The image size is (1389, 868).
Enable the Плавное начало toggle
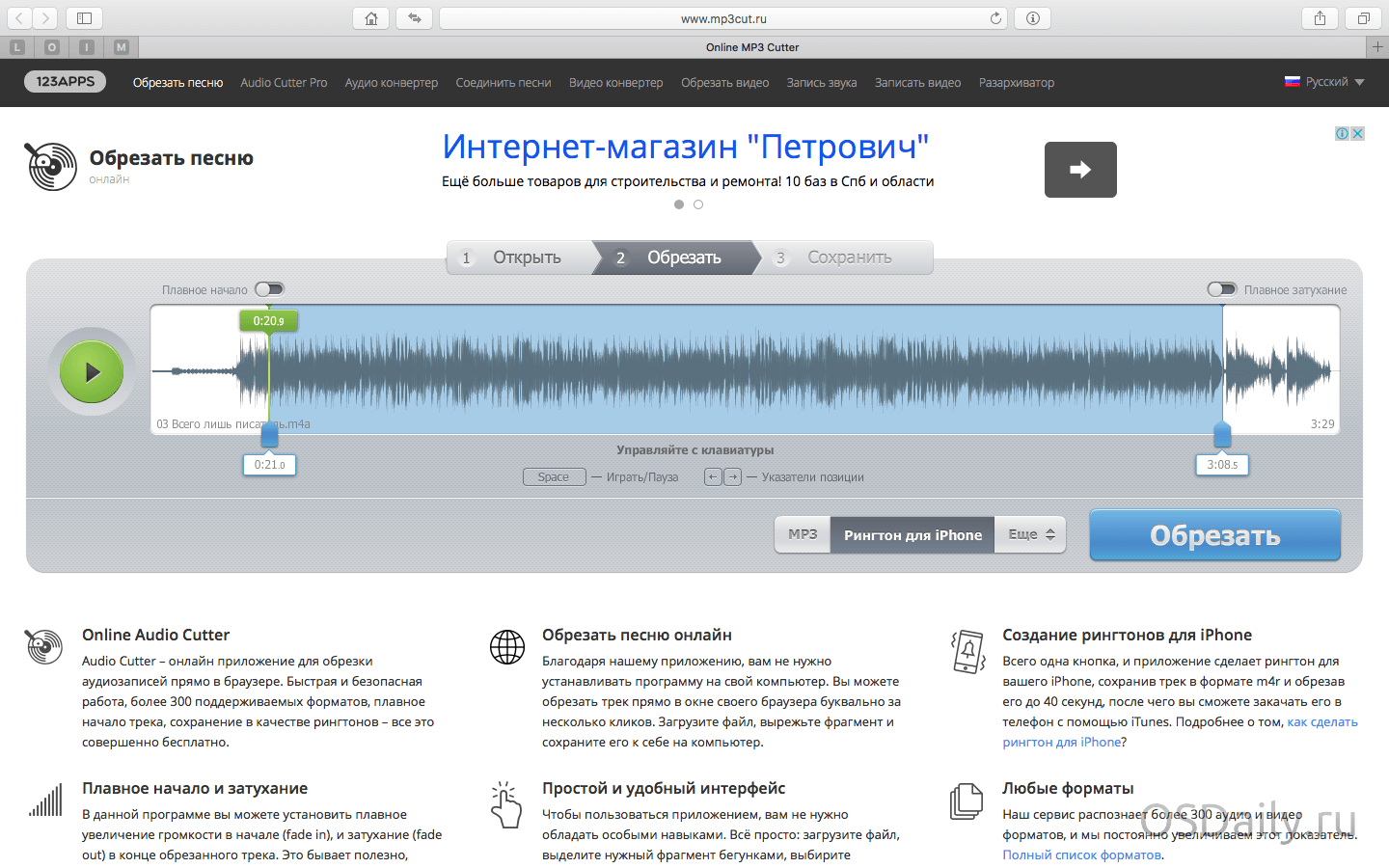[269, 289]
